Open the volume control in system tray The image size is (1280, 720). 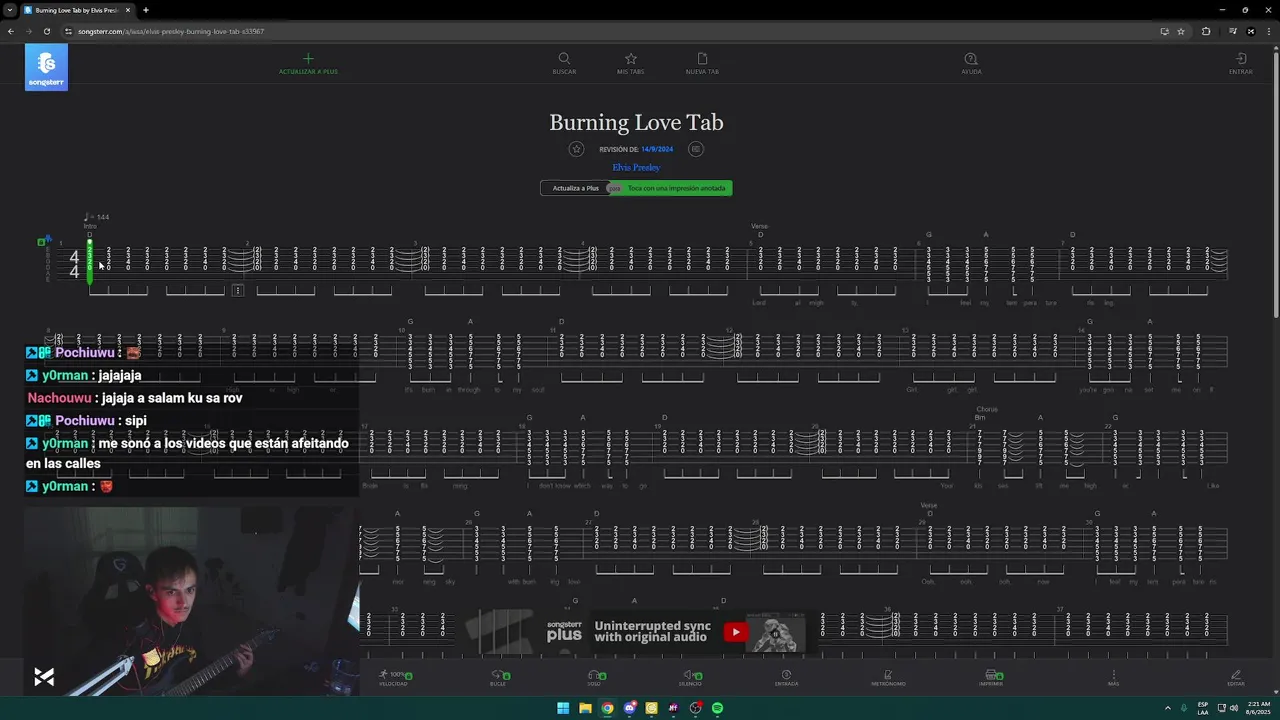point(1232,708)
